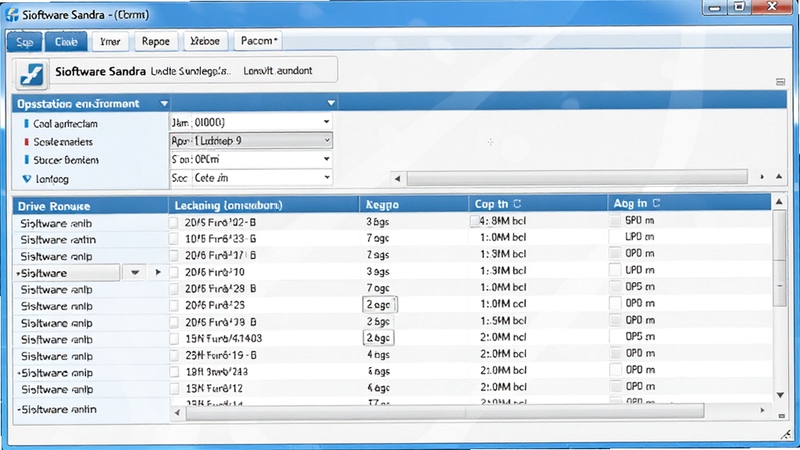
Task: Click the Lndte Sunolegpls link
Action: tap(190, 71)
